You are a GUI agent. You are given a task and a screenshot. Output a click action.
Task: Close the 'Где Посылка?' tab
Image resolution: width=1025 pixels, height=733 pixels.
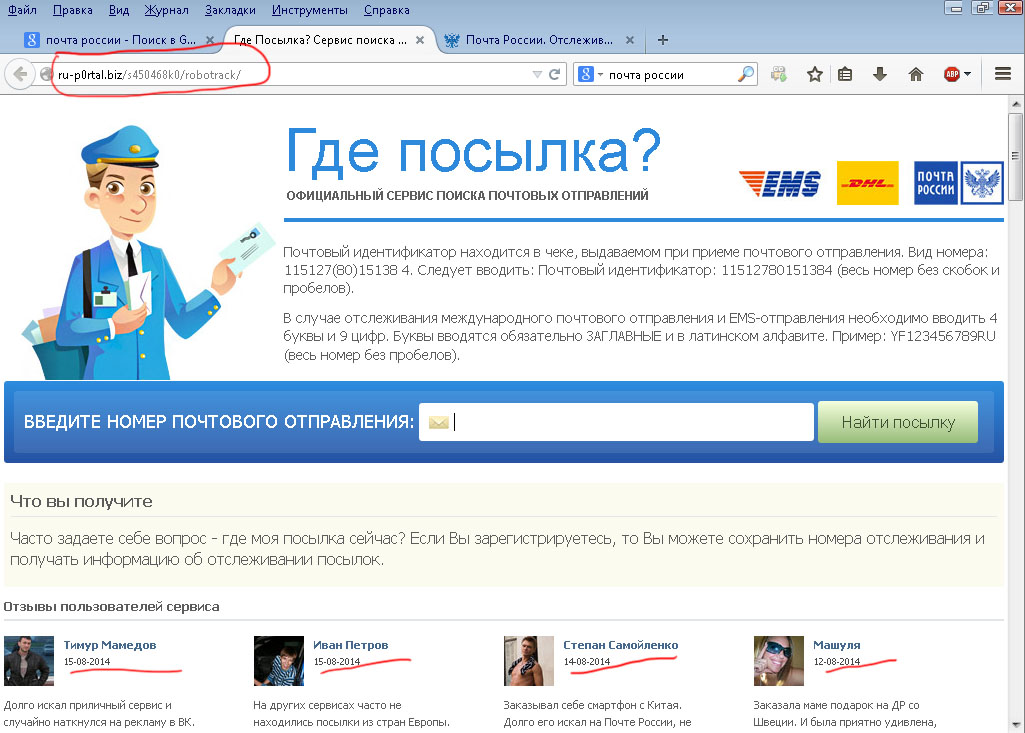pyautogui.click(x=420, y=40)
